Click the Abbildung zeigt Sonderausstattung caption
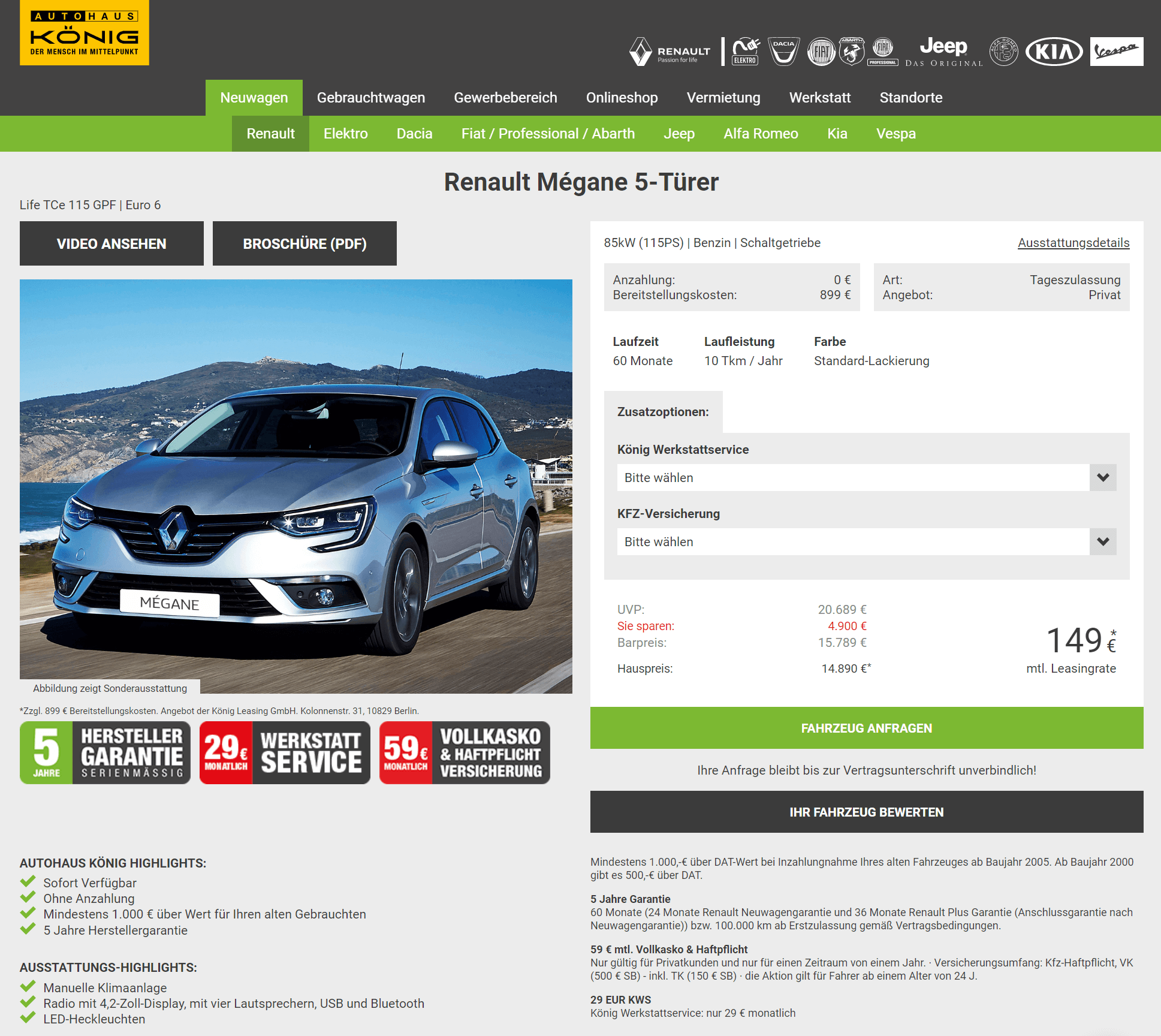 point(110,688)
